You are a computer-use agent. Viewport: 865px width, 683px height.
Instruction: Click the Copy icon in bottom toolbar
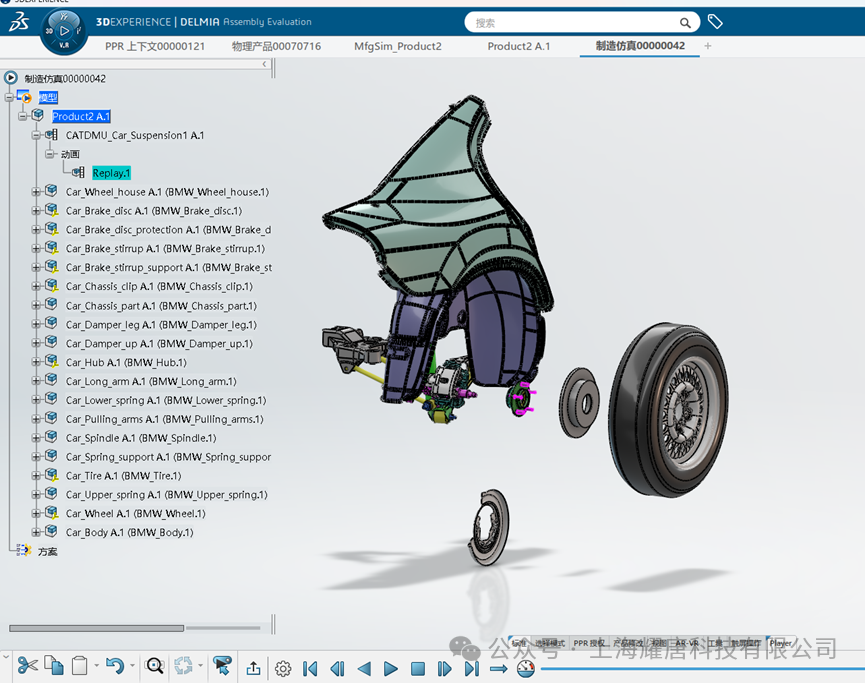tap(54, 665)
